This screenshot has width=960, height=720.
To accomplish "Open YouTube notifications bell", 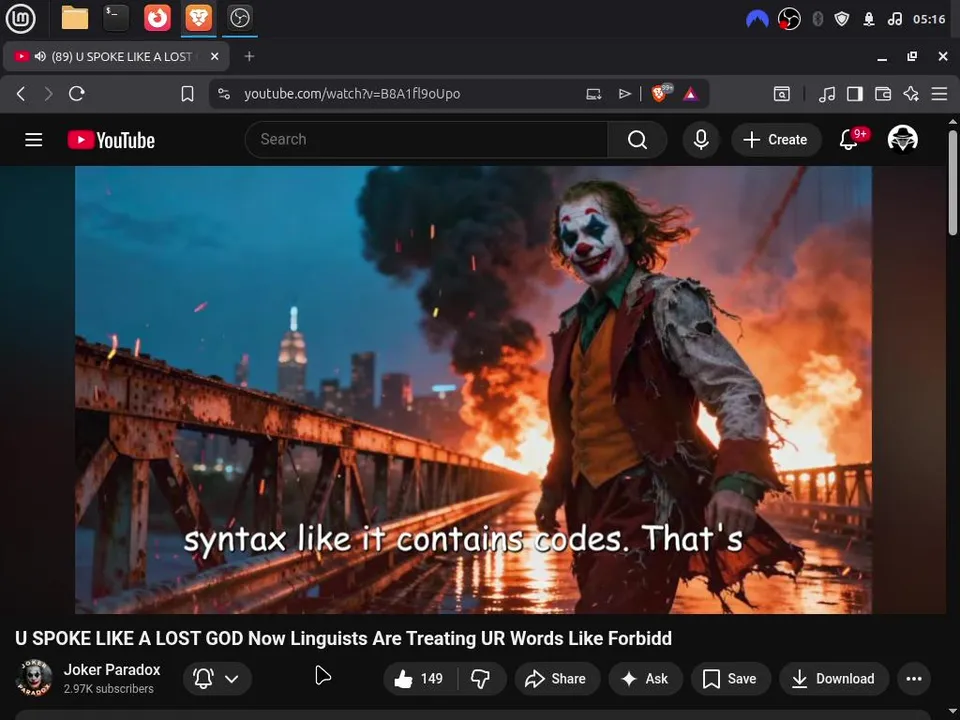I will 849,140.
